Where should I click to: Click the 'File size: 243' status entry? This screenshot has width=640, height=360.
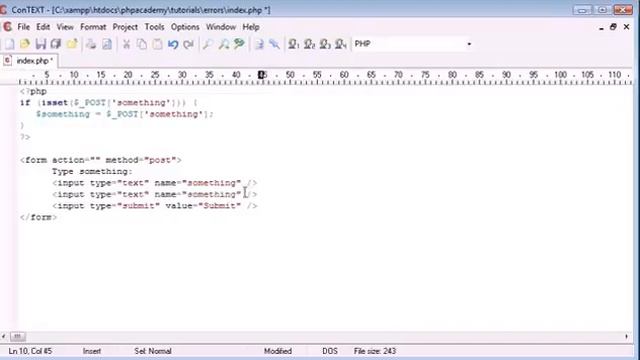pos(375,351)
